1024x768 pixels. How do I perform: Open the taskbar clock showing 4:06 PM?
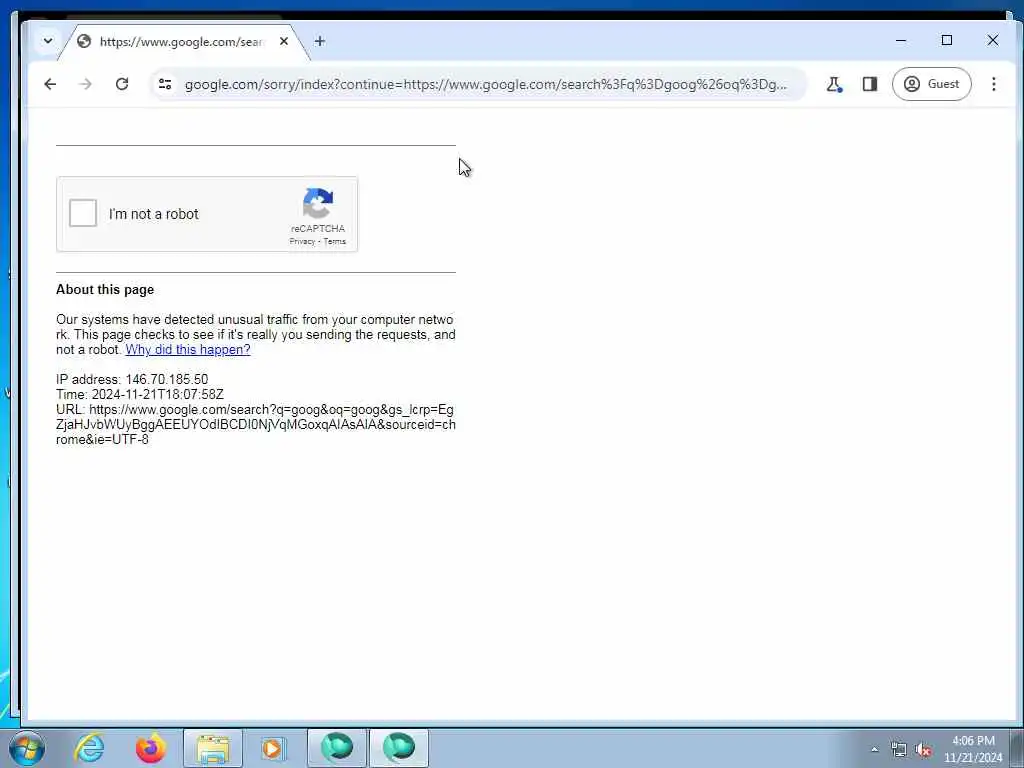click(x=973, y=749)
